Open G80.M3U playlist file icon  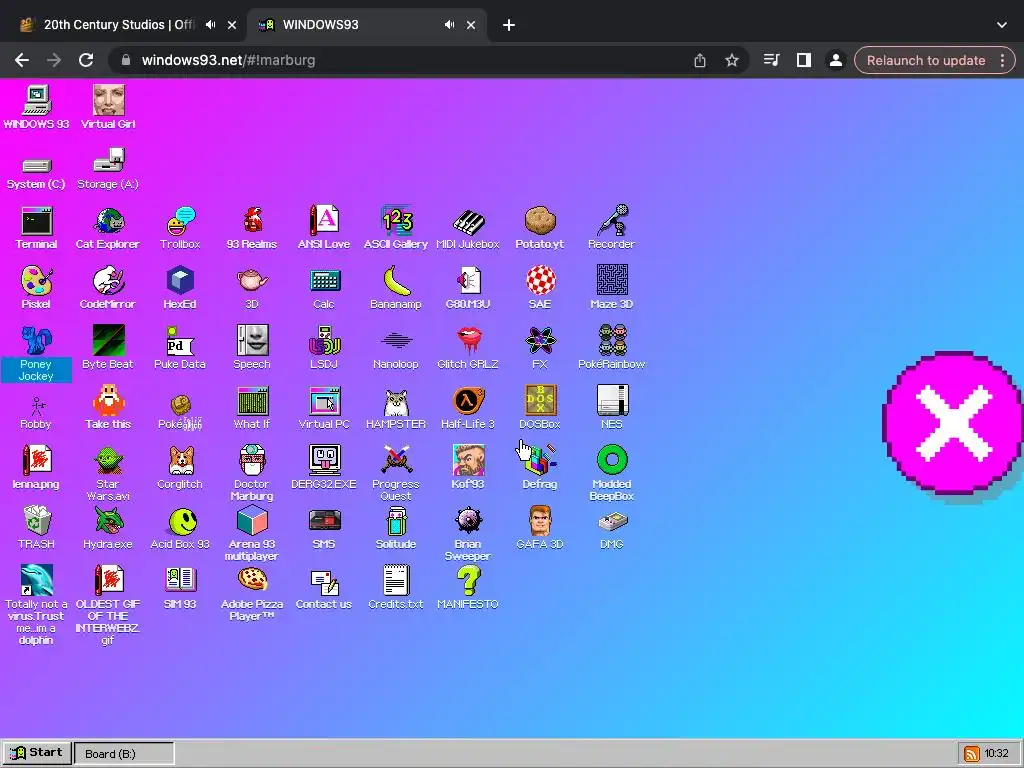click(468, 288)
